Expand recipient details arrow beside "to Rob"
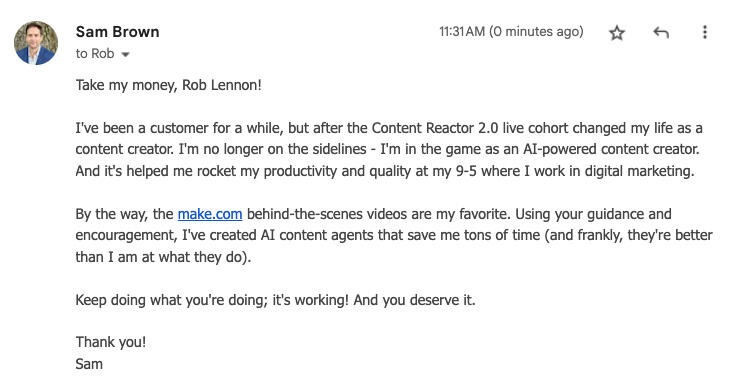 click(125, 55)
